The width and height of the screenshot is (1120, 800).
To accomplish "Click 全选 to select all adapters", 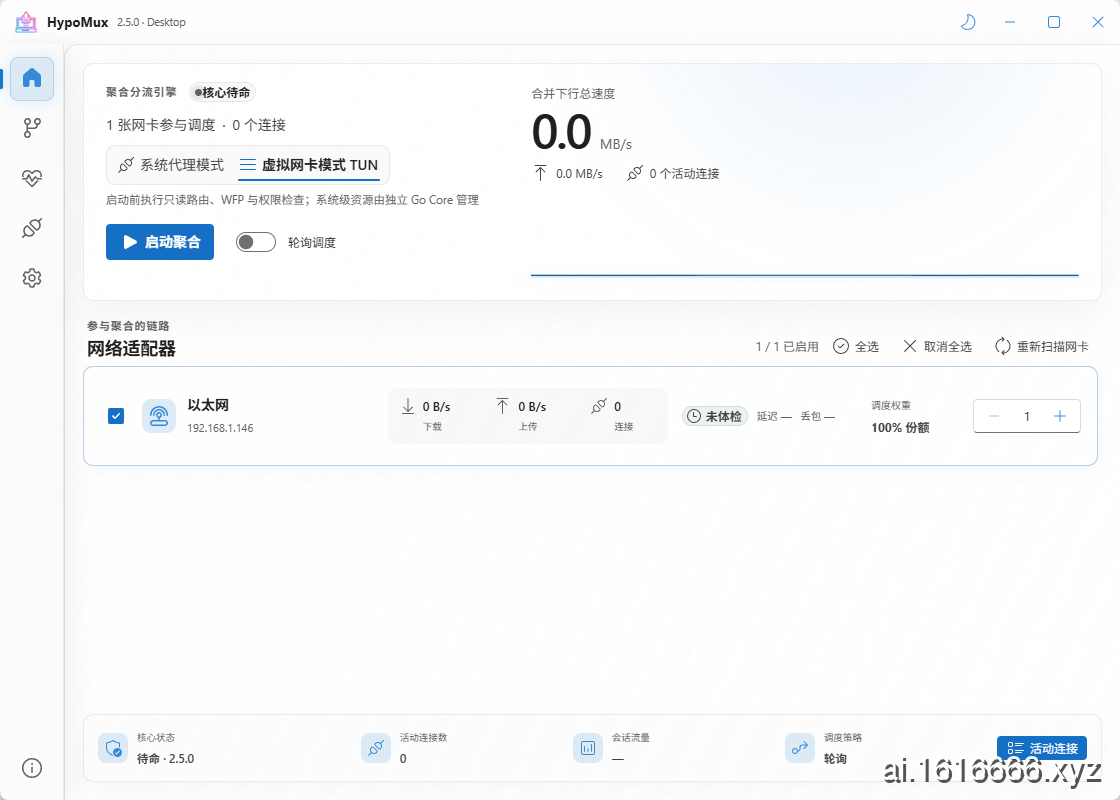I will tap(856, 346).
